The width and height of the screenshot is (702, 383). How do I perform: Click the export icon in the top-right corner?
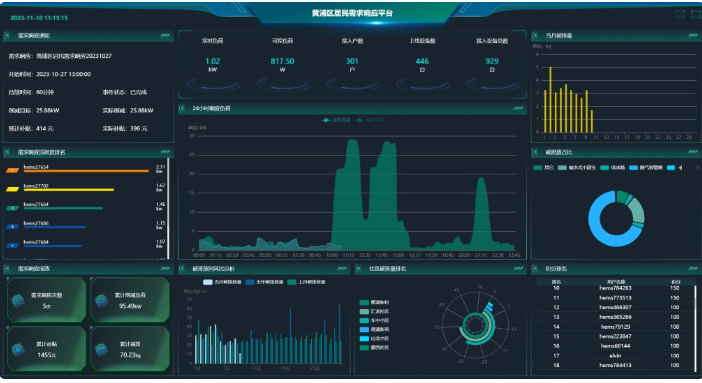pyautogui.click(x=680, y=14)
